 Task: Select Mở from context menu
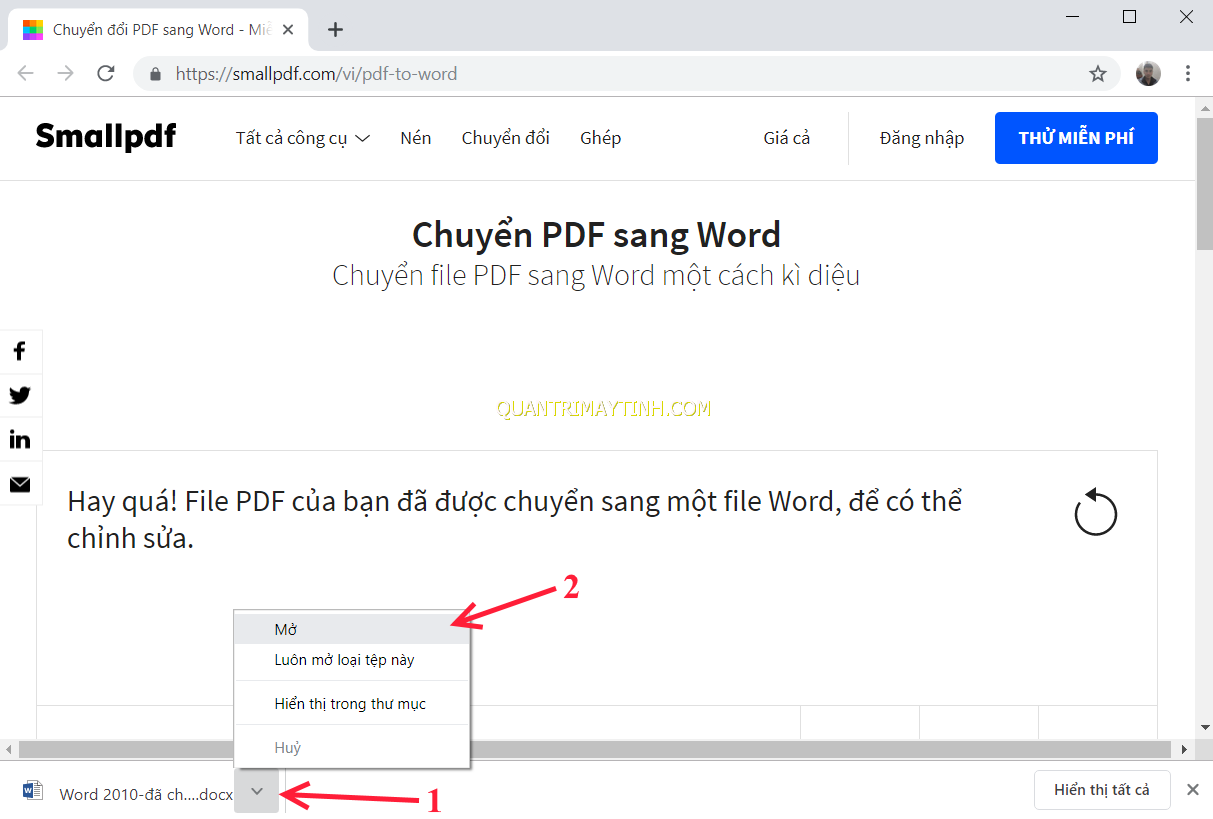click(351, 629)
